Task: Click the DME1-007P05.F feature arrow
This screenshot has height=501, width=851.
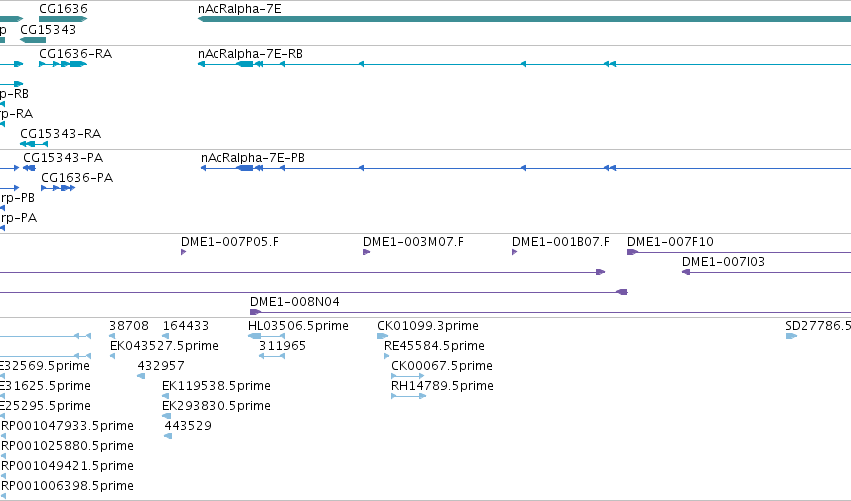Action: click(x=183, y=252)
